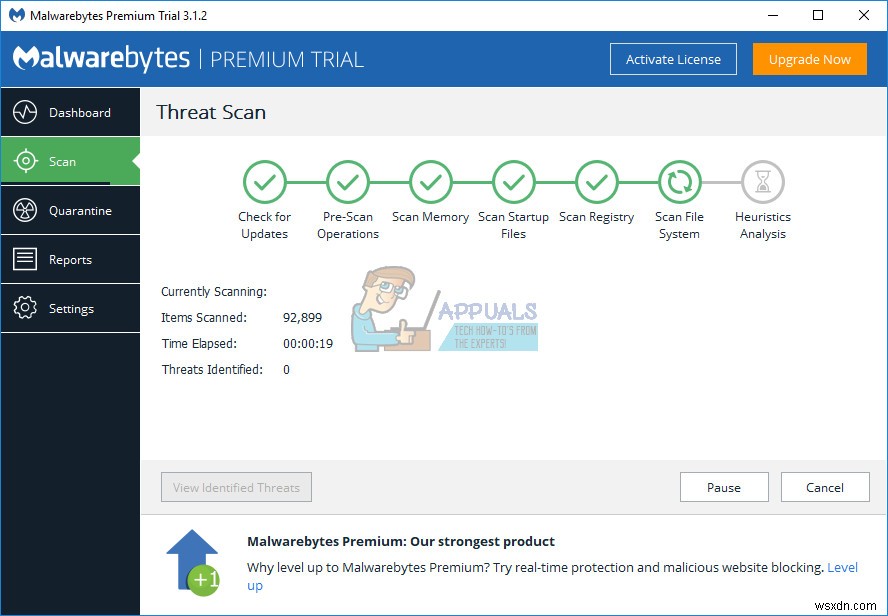Screen dimensions: 888x616
Task: Open the Settings section
Action: coord(70,308)
